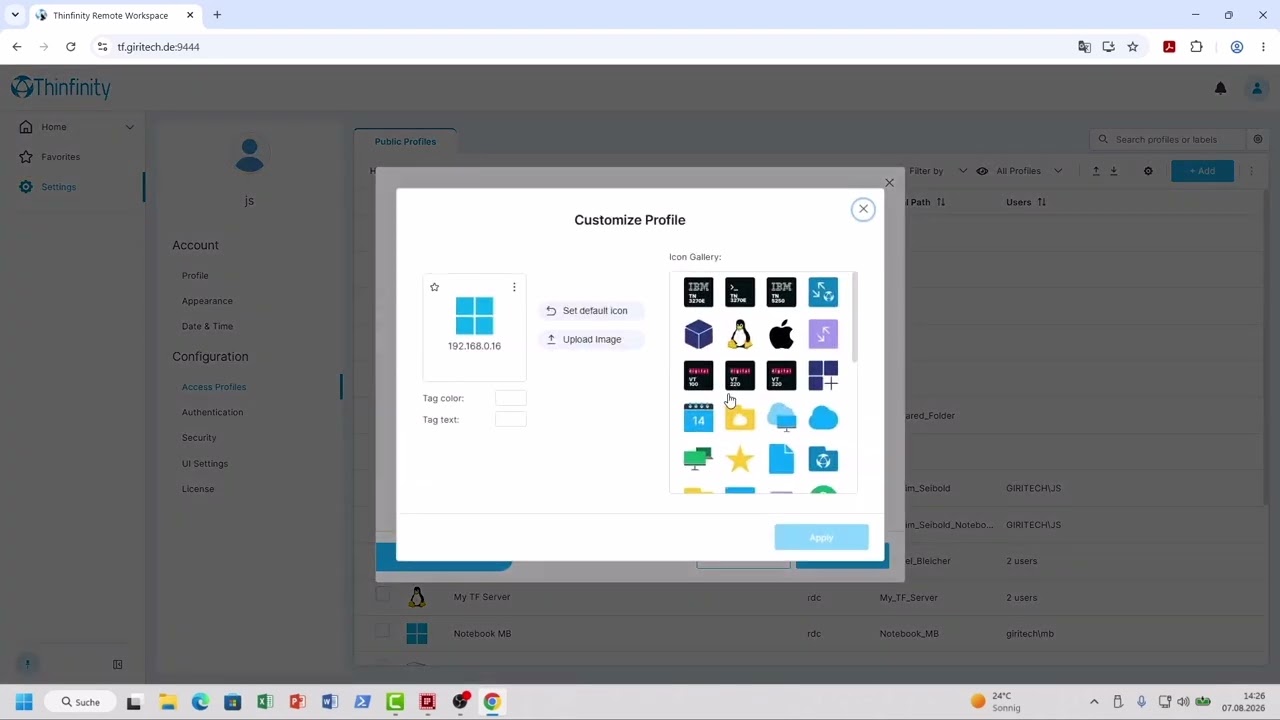This screenshot has height=720, width=1280.
Task: Open the Filter by dropdown
Action: tap(938, 171)
